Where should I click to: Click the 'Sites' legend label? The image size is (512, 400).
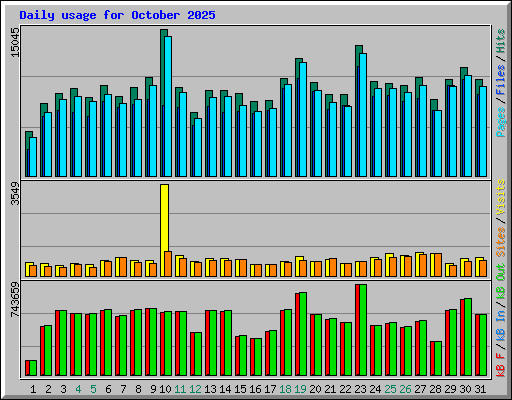[500, 242]
